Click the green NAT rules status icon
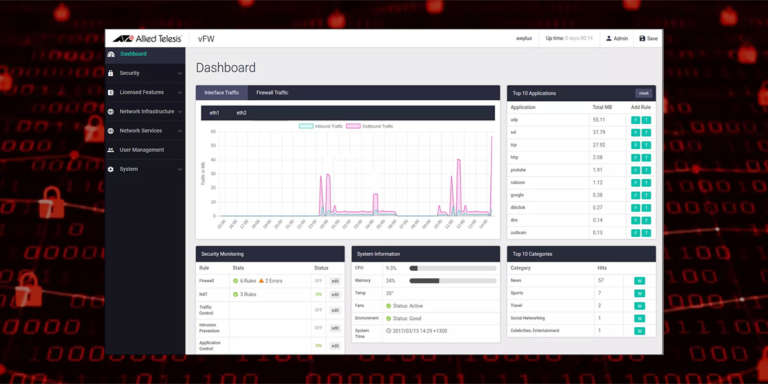The width and height of the screenshot is (768, 384). pyautogui.click(x=236, y=294)
